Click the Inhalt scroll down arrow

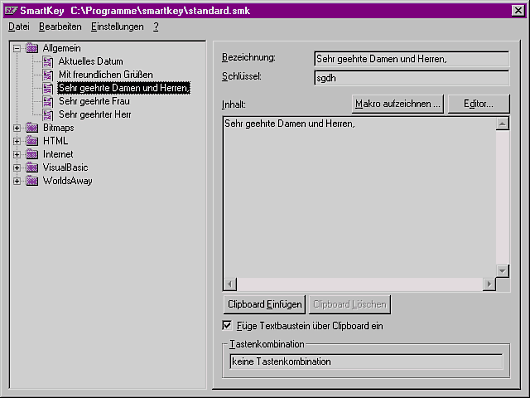502,271
